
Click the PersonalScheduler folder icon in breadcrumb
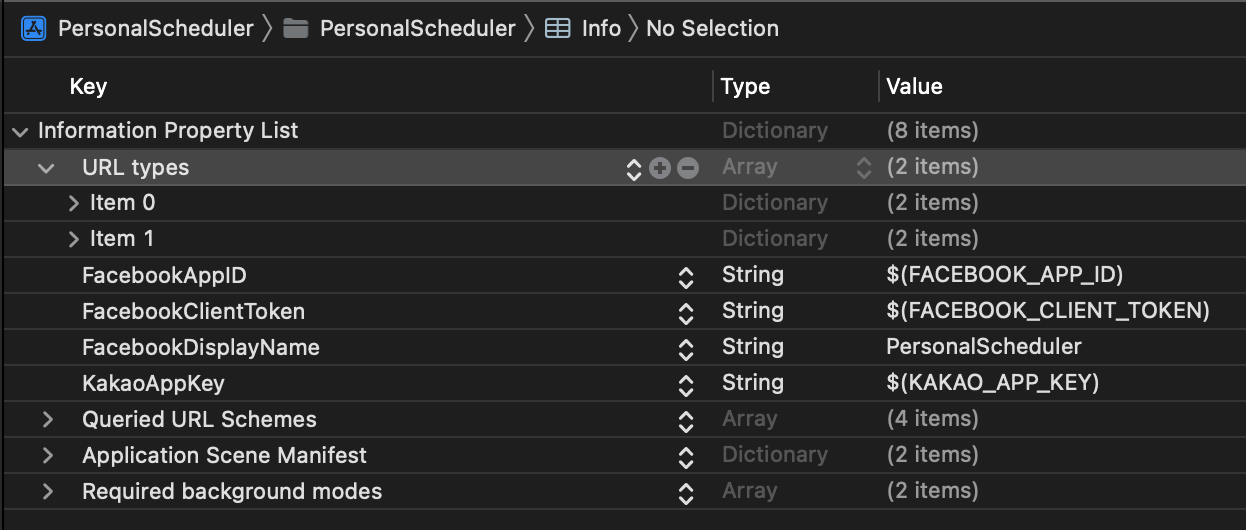click(x=295, y=28)
